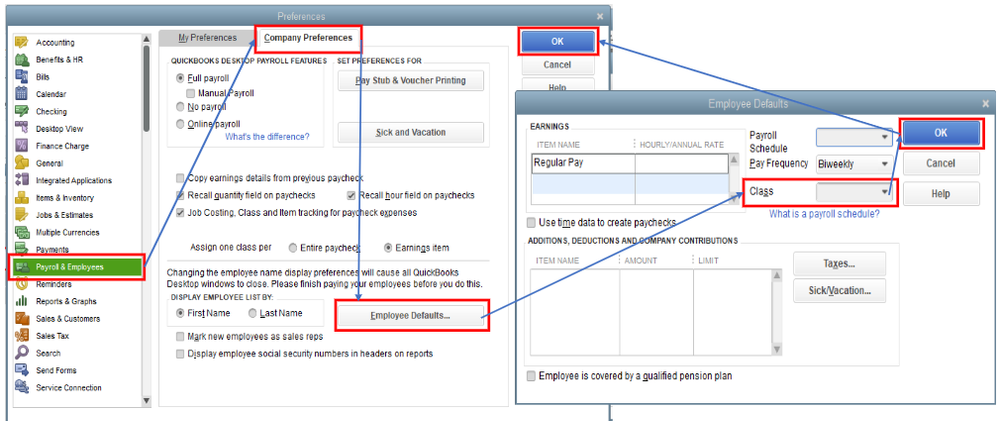Open the Integrated Applications icon
This screenshot has height=421, width=999.
22,180
